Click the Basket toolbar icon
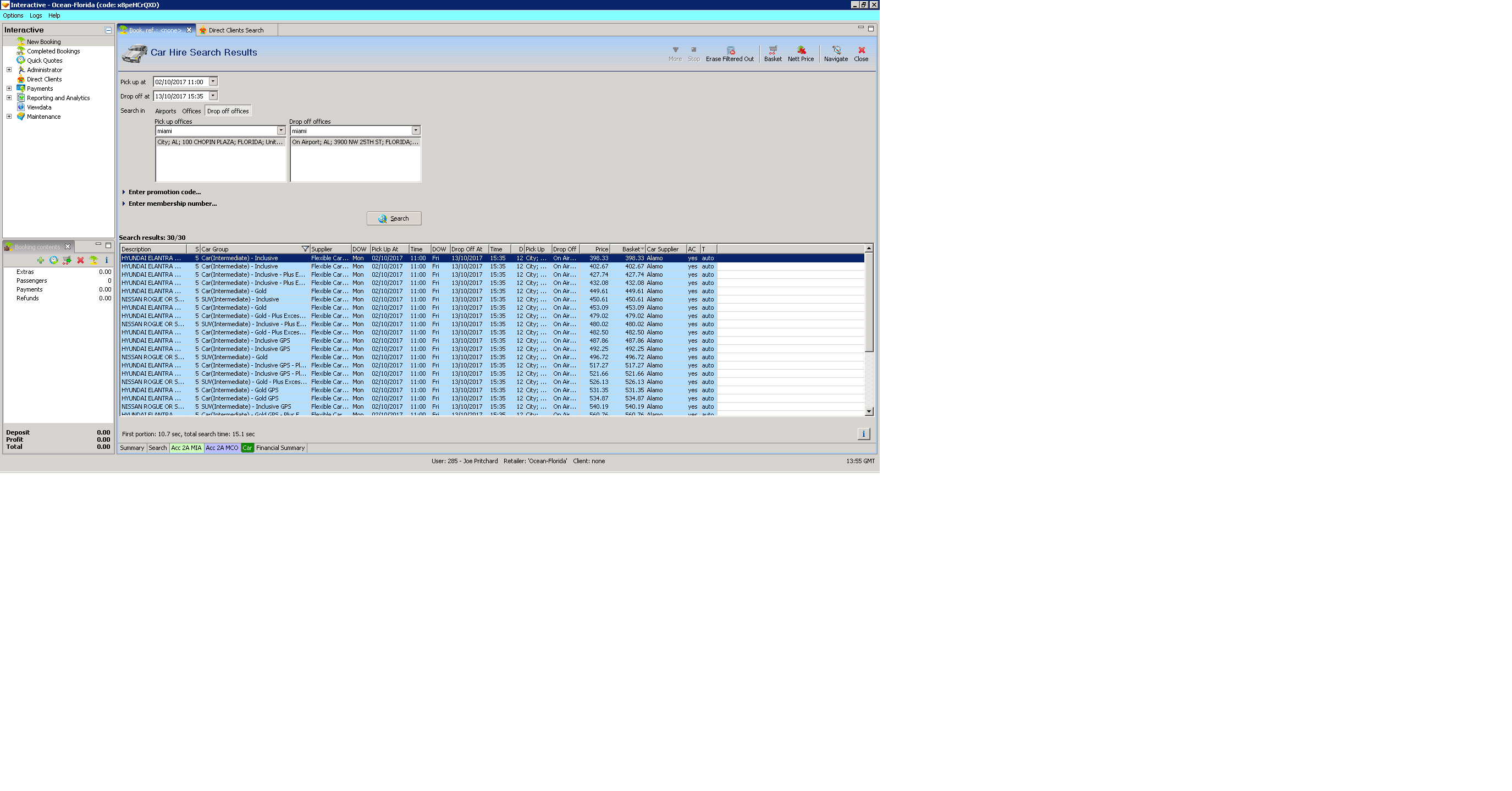The width and height of the screenshot is (1512, 791). [772, 53]
